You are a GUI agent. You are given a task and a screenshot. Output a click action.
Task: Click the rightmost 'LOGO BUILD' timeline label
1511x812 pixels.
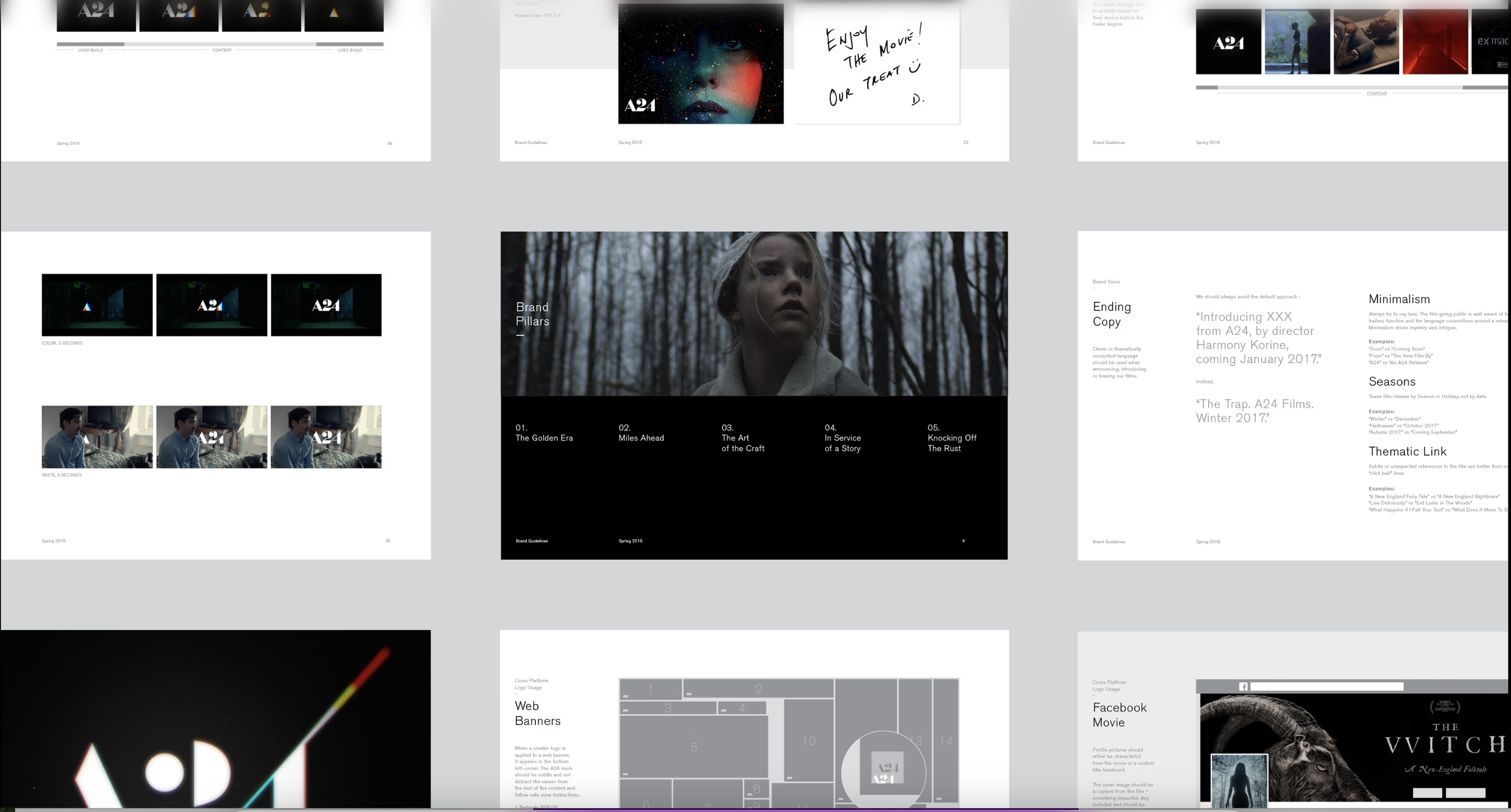[350, 50]
